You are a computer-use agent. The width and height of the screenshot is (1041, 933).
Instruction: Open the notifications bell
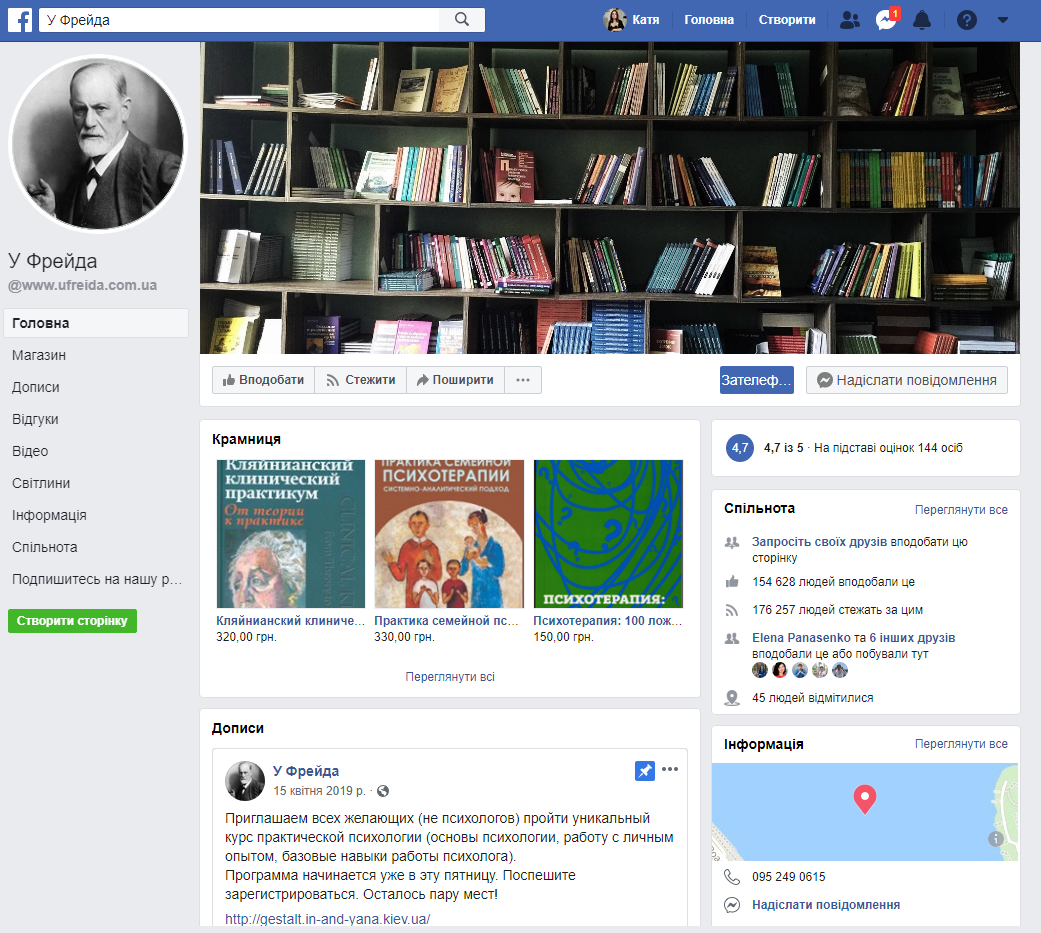[922, 20]
